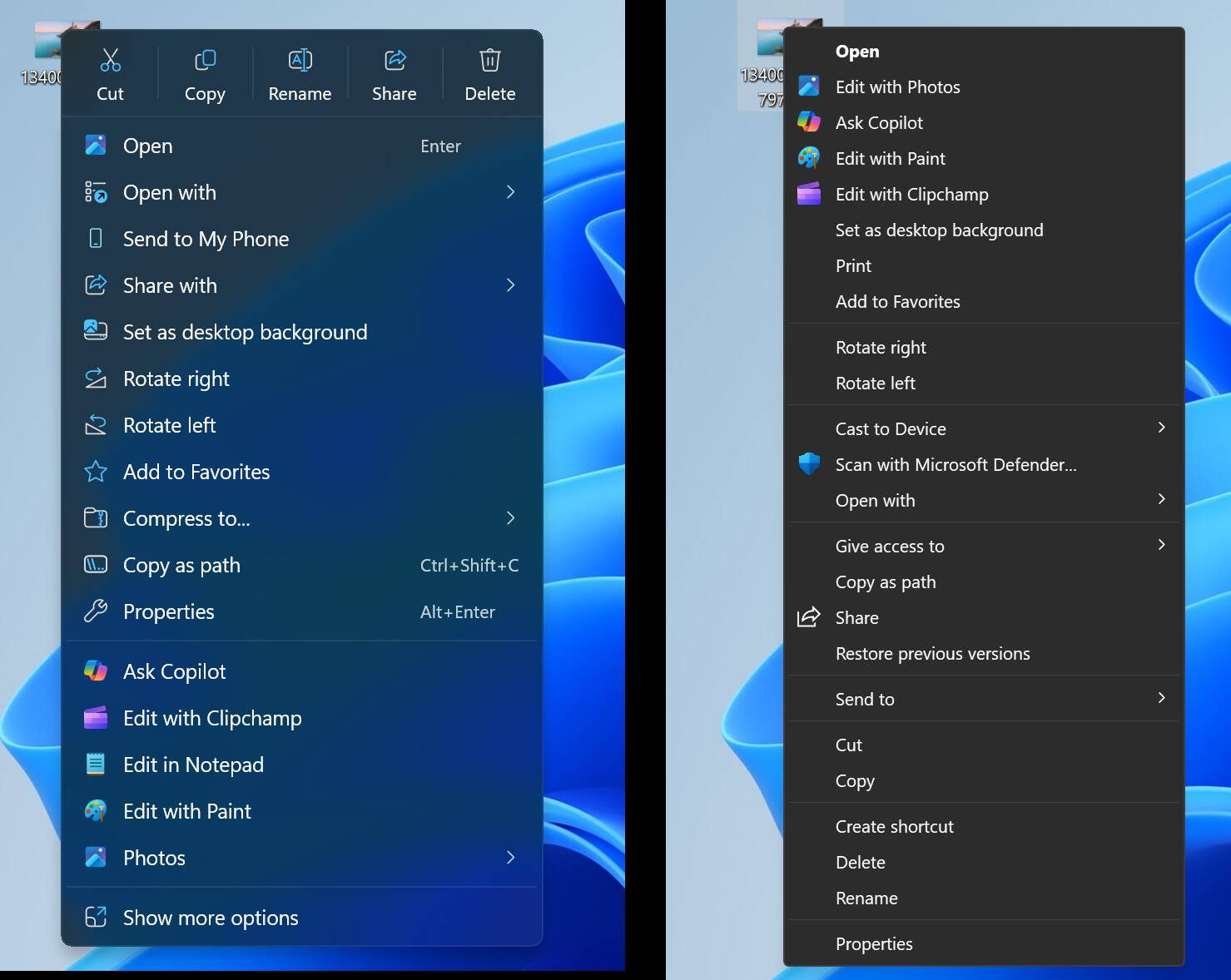Viewport: 1231px width, 980px height.
Task: Click the Photos app icon in the Photos submenu row
Action: 96,858
